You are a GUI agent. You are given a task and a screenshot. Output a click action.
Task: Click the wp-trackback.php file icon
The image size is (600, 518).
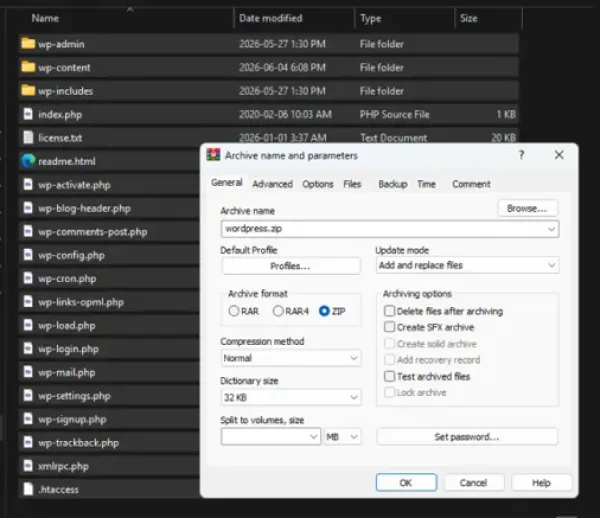tap(28, 442)
